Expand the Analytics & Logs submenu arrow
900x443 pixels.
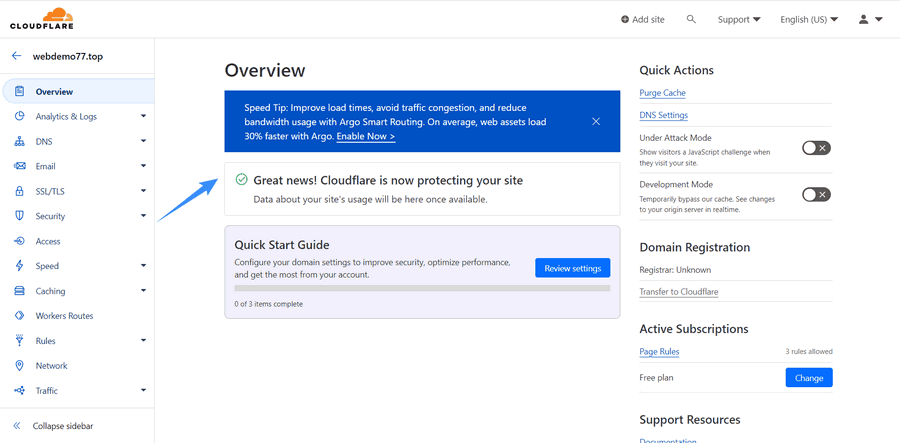point(143,116)
